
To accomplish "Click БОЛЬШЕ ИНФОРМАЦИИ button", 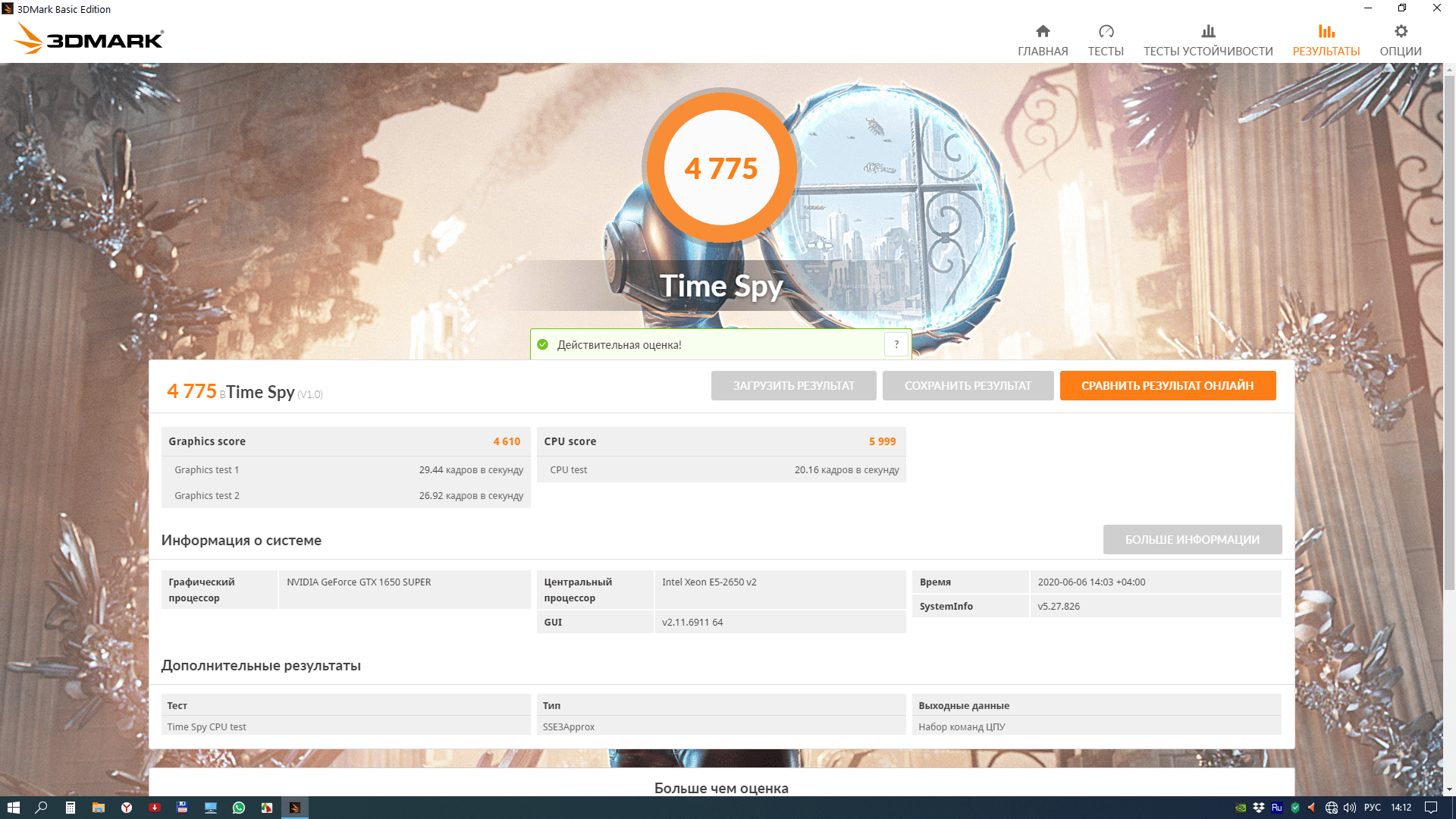I will [1191, 539].
